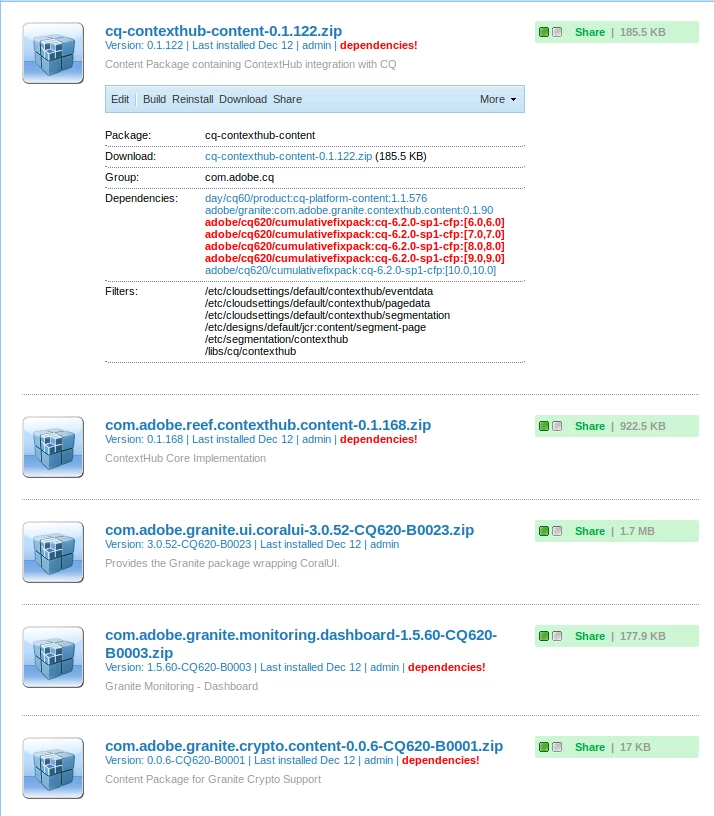Select filter path /etc/cloudsettings/default/contexthub/eventdata

coord(319,291)
